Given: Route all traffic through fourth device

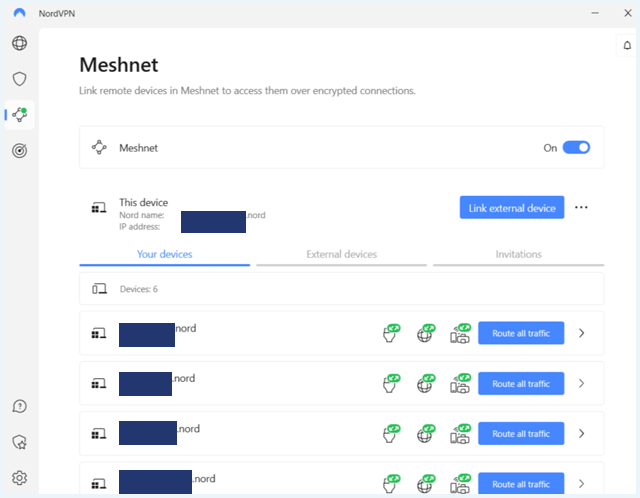Looking at the screenshot, I should [x=521, y=484].
